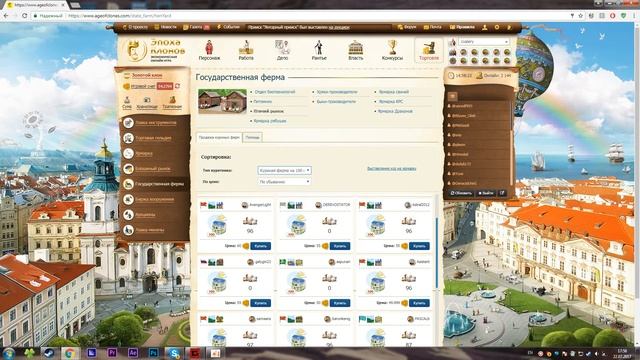The image size is (640, 360).
Task: Open the Рантье section
Action: [x=319, y=50]
